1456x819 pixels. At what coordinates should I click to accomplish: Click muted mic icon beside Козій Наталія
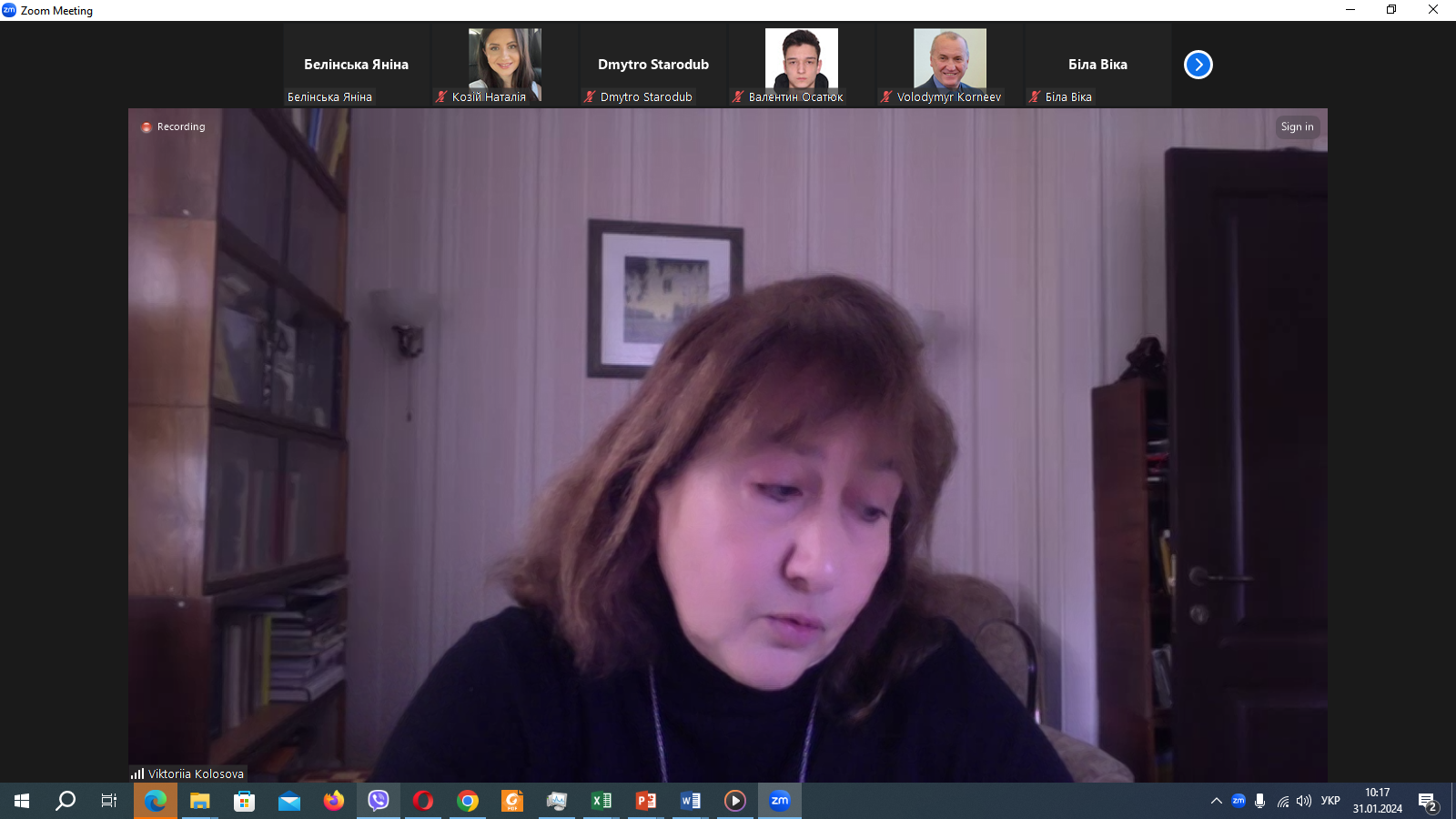[441, 96]
